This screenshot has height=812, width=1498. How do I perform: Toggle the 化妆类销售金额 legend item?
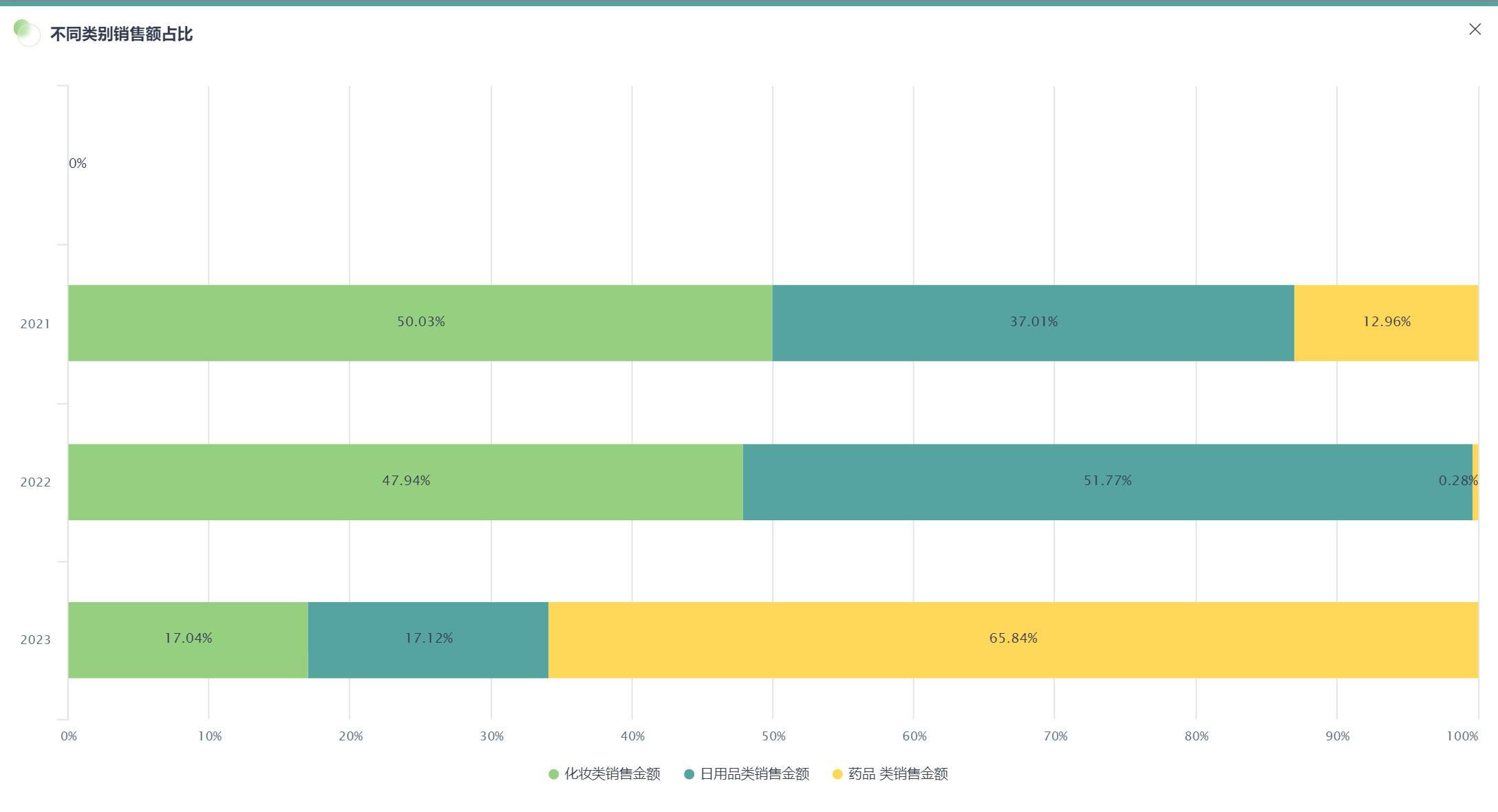(612, 774)
